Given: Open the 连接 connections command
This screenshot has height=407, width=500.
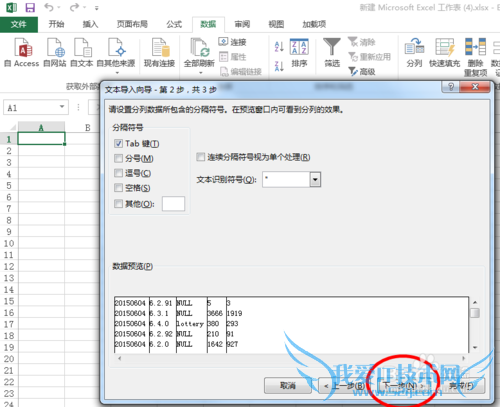Looking at the screenshot, I should click(x=233, y=42).
